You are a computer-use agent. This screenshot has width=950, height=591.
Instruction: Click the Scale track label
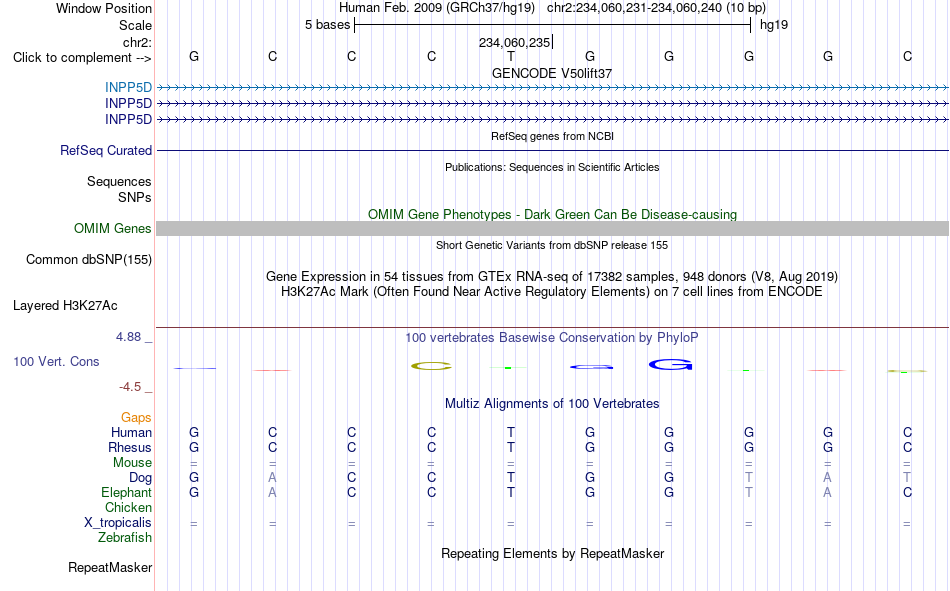click(x=135, y=25)
